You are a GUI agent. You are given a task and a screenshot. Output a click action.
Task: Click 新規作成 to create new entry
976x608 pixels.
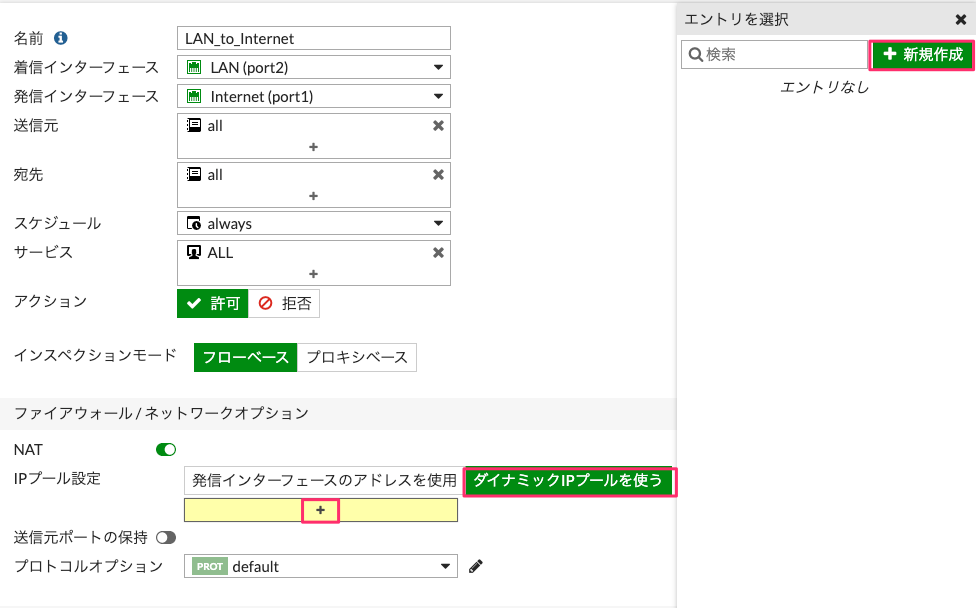(x=922, y=55)
